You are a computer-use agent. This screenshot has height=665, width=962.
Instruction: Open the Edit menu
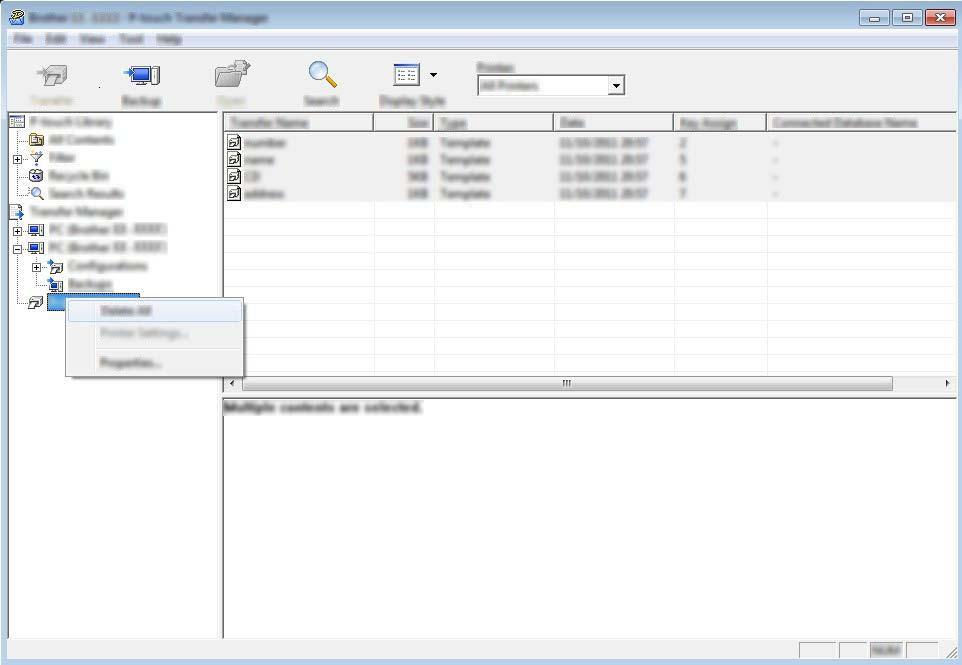pos(56,39)
